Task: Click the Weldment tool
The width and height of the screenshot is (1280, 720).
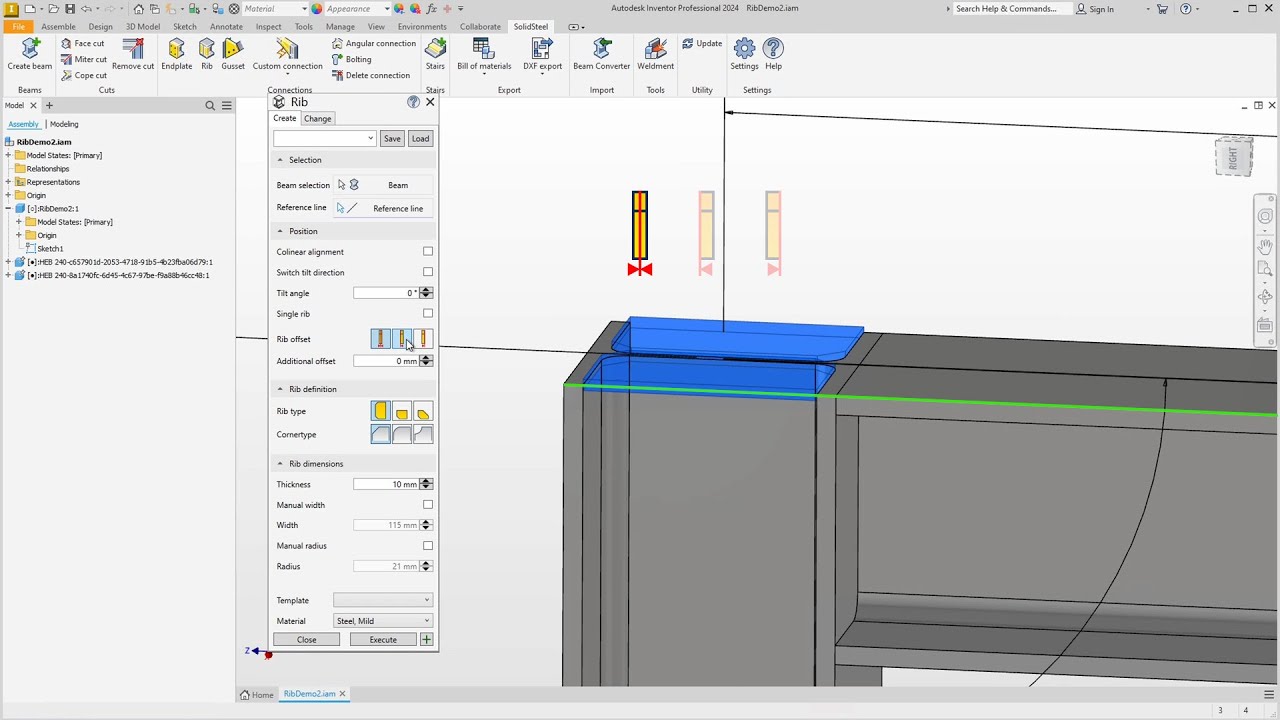Action: click(655, 55)
